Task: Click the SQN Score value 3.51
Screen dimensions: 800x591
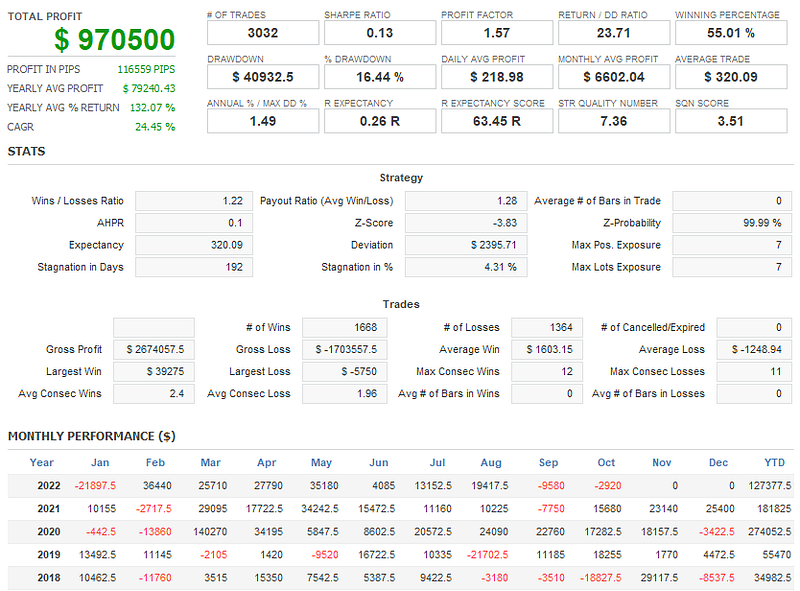Action: click(x=731, y=121)
